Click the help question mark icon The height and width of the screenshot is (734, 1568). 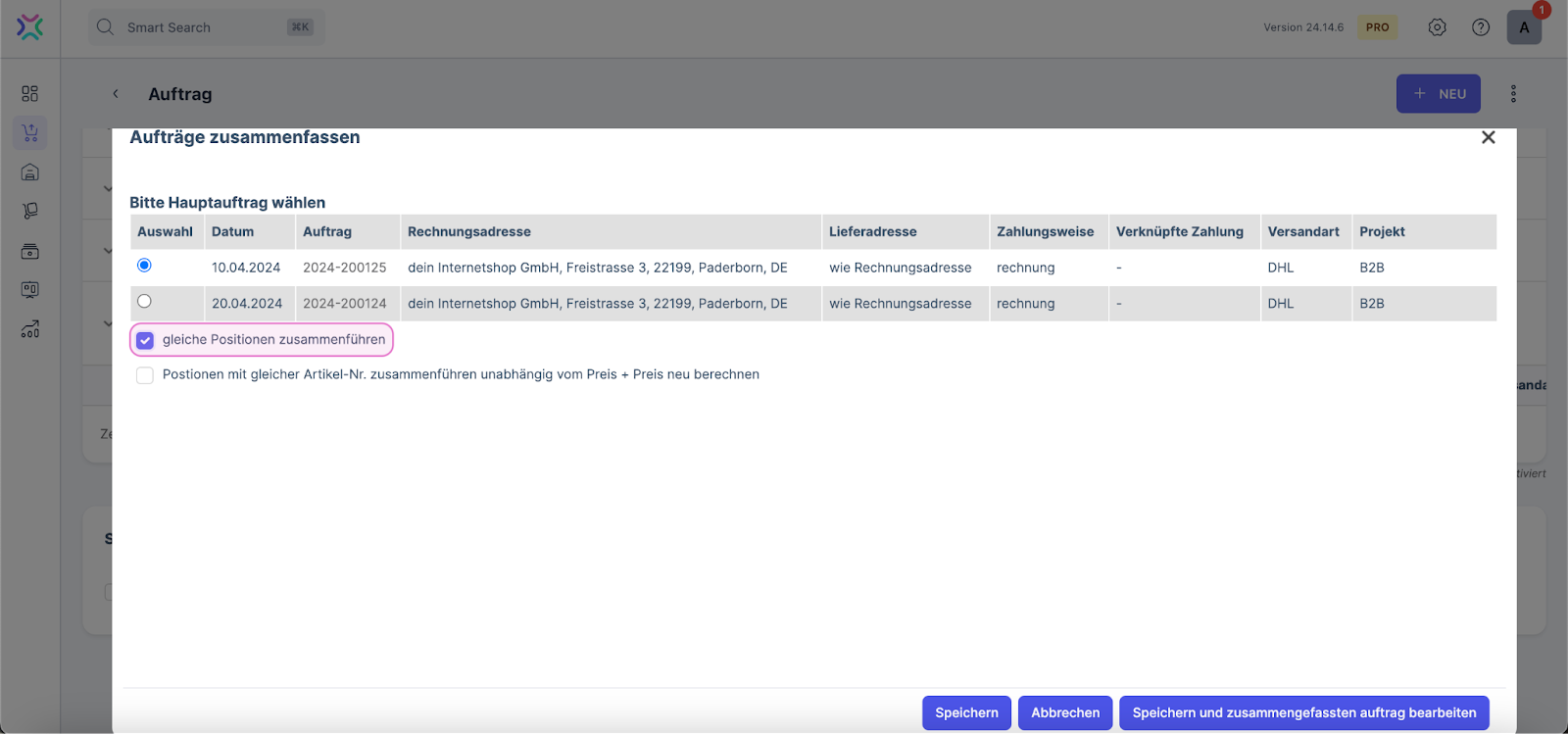coord(1481,27)
